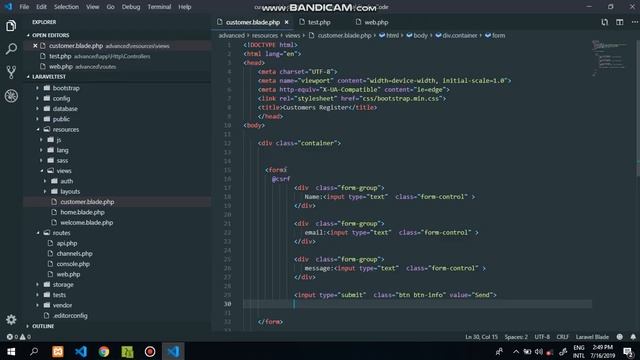The width and height of the screenshot is (640, 360).
Task: Show errors and warnings in the status bar
Action: pyautogui.click(x=18, y=337)
